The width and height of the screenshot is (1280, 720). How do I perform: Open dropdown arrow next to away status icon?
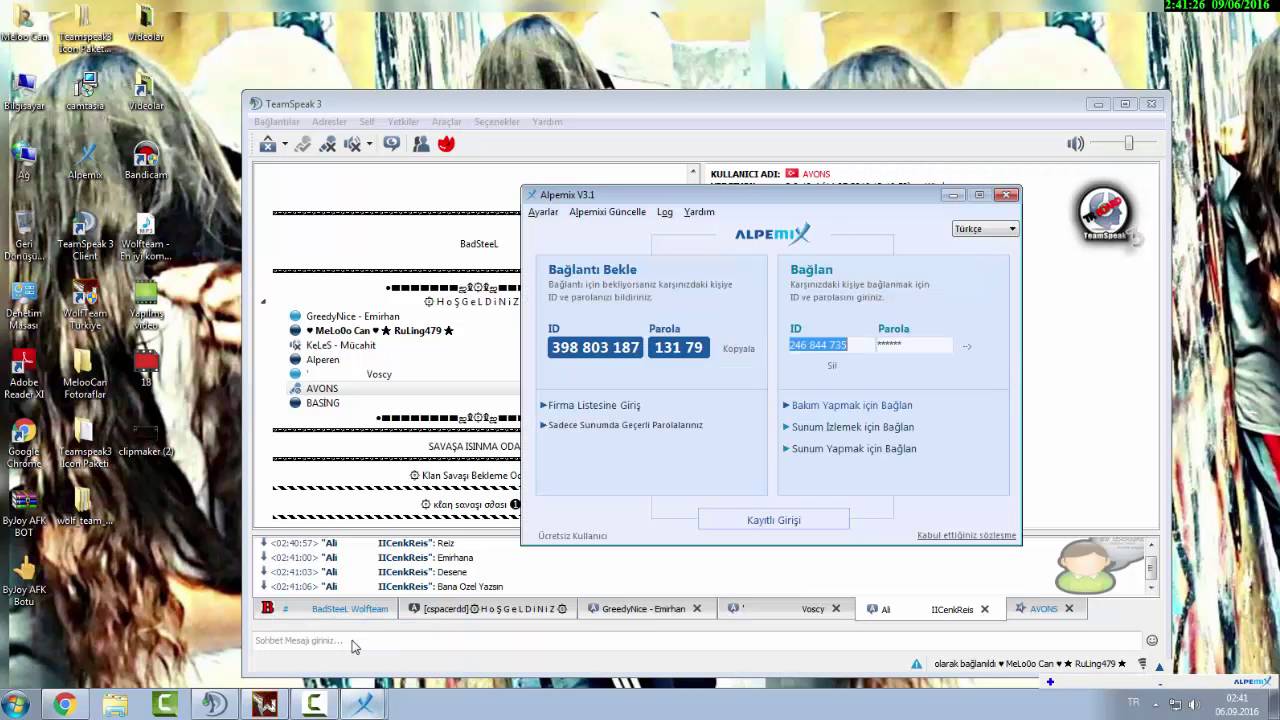(x=284, y=144)
